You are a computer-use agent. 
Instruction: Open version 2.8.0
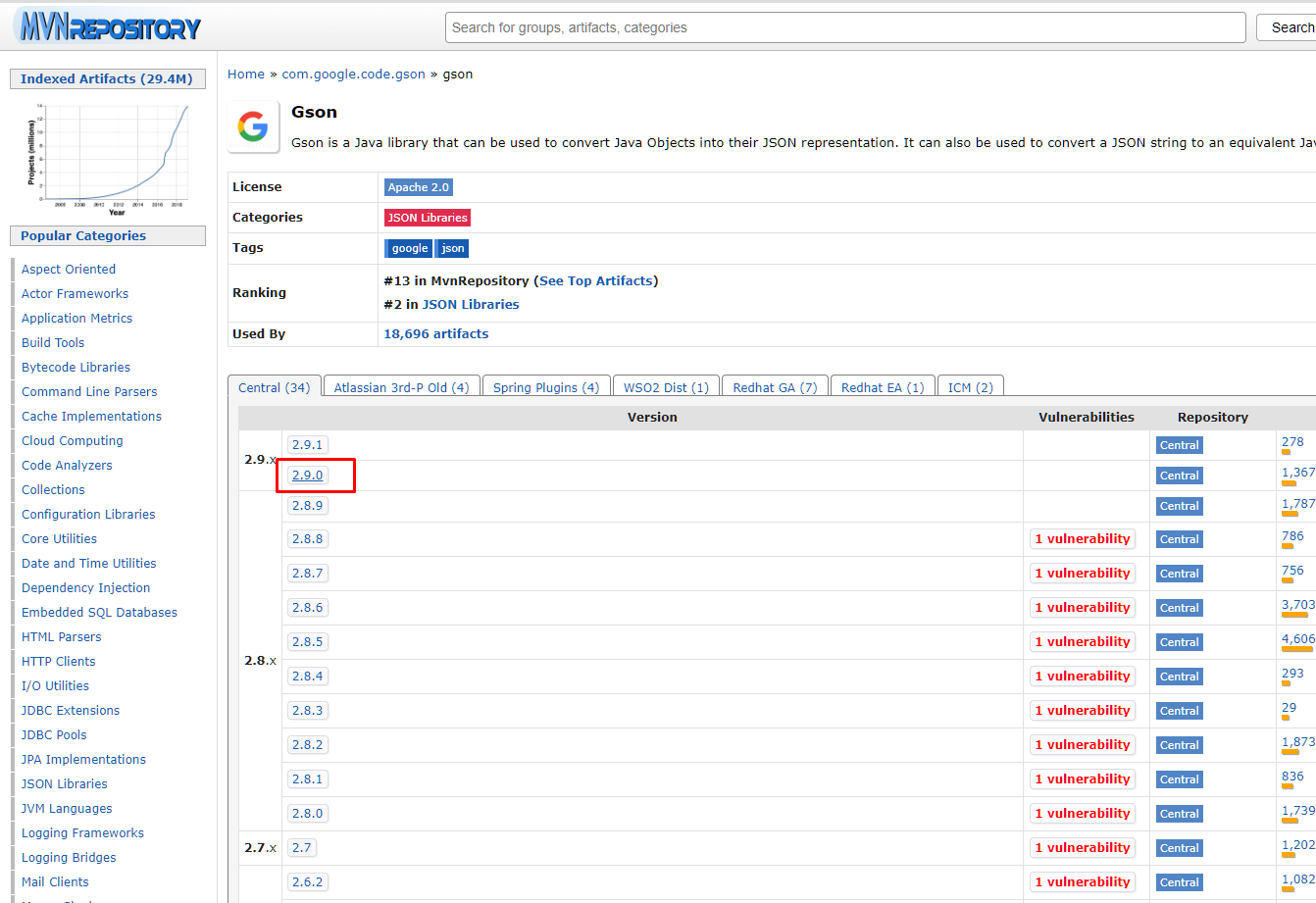point(307,814)
